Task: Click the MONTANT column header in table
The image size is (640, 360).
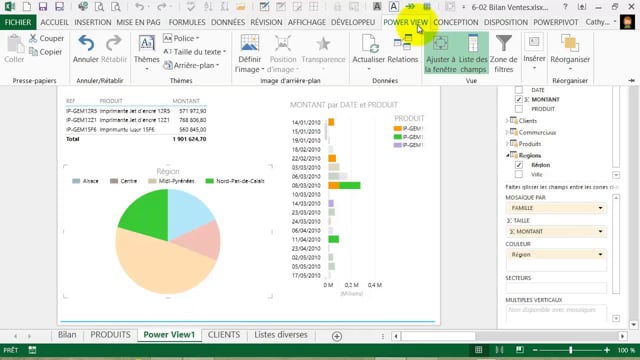Action: click(186, 101)
